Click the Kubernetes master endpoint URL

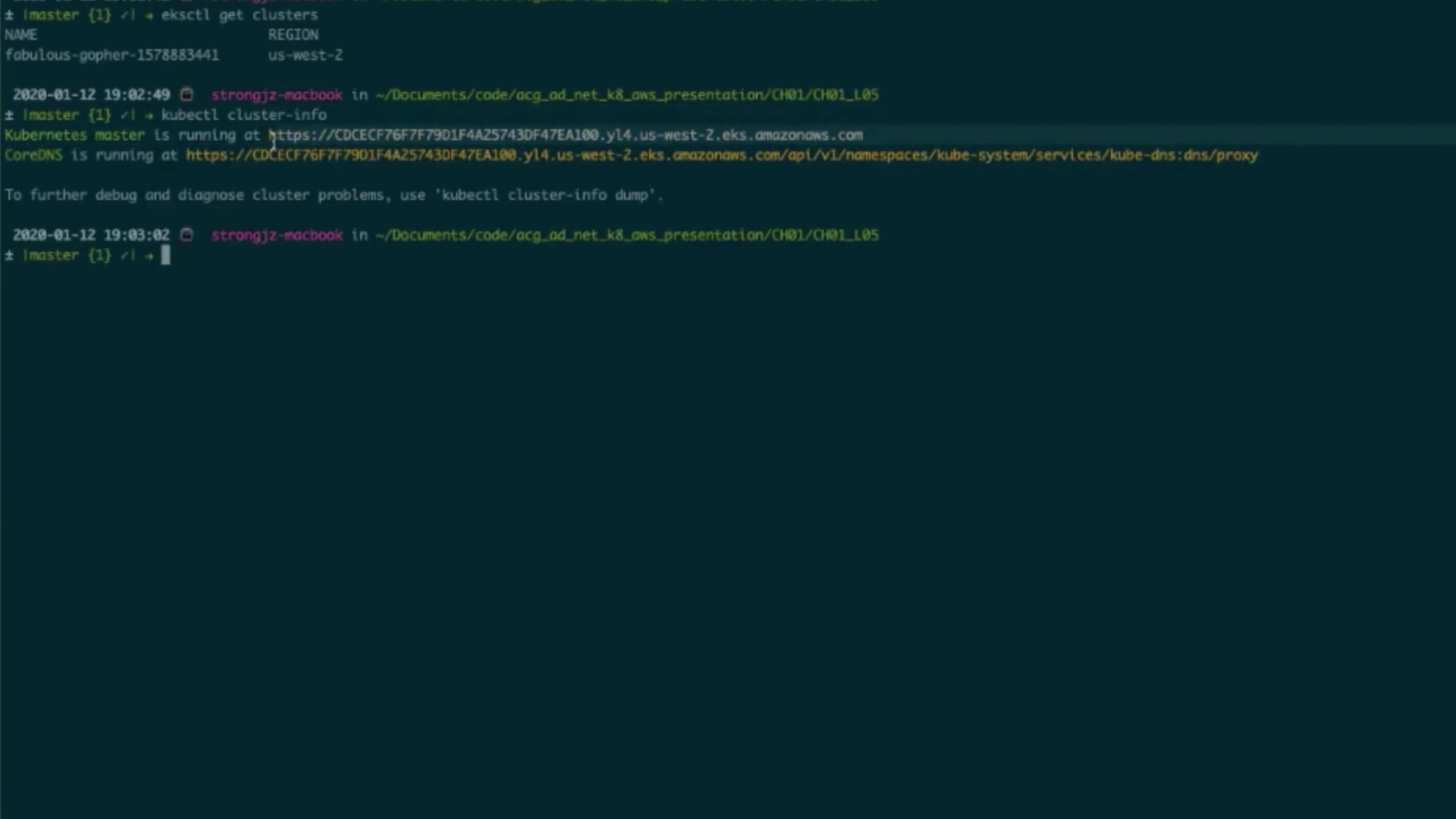[566, 135]
